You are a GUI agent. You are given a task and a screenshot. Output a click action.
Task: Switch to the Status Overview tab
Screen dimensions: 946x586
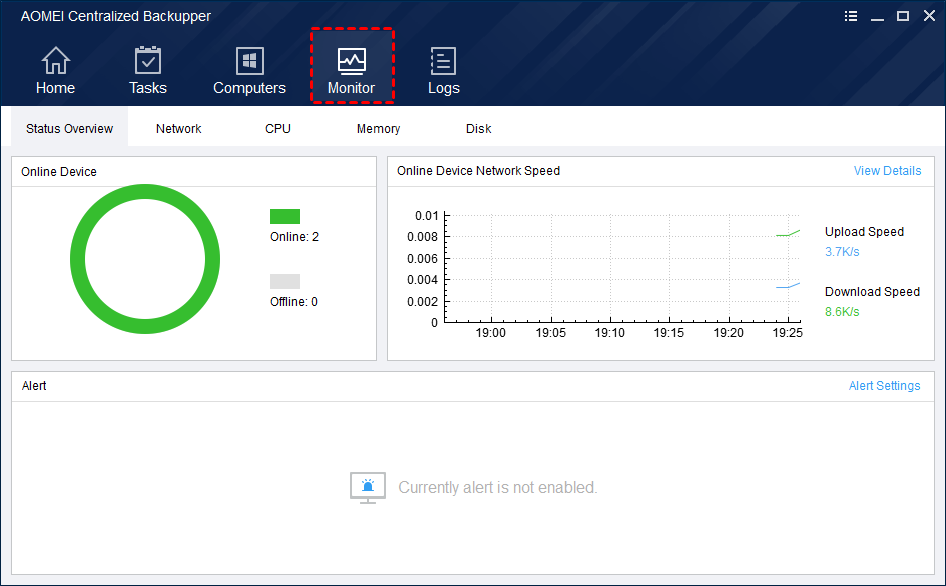(x=70, y=129)
